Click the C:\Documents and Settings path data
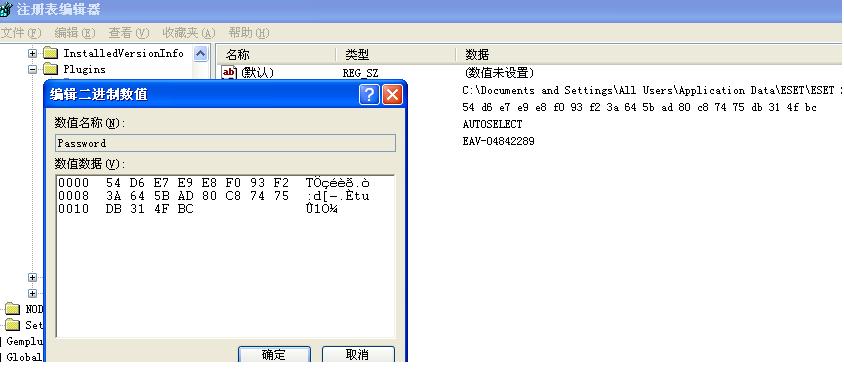Image resolution: width=844 pixels, height=381 pixels. coord(651,90)
